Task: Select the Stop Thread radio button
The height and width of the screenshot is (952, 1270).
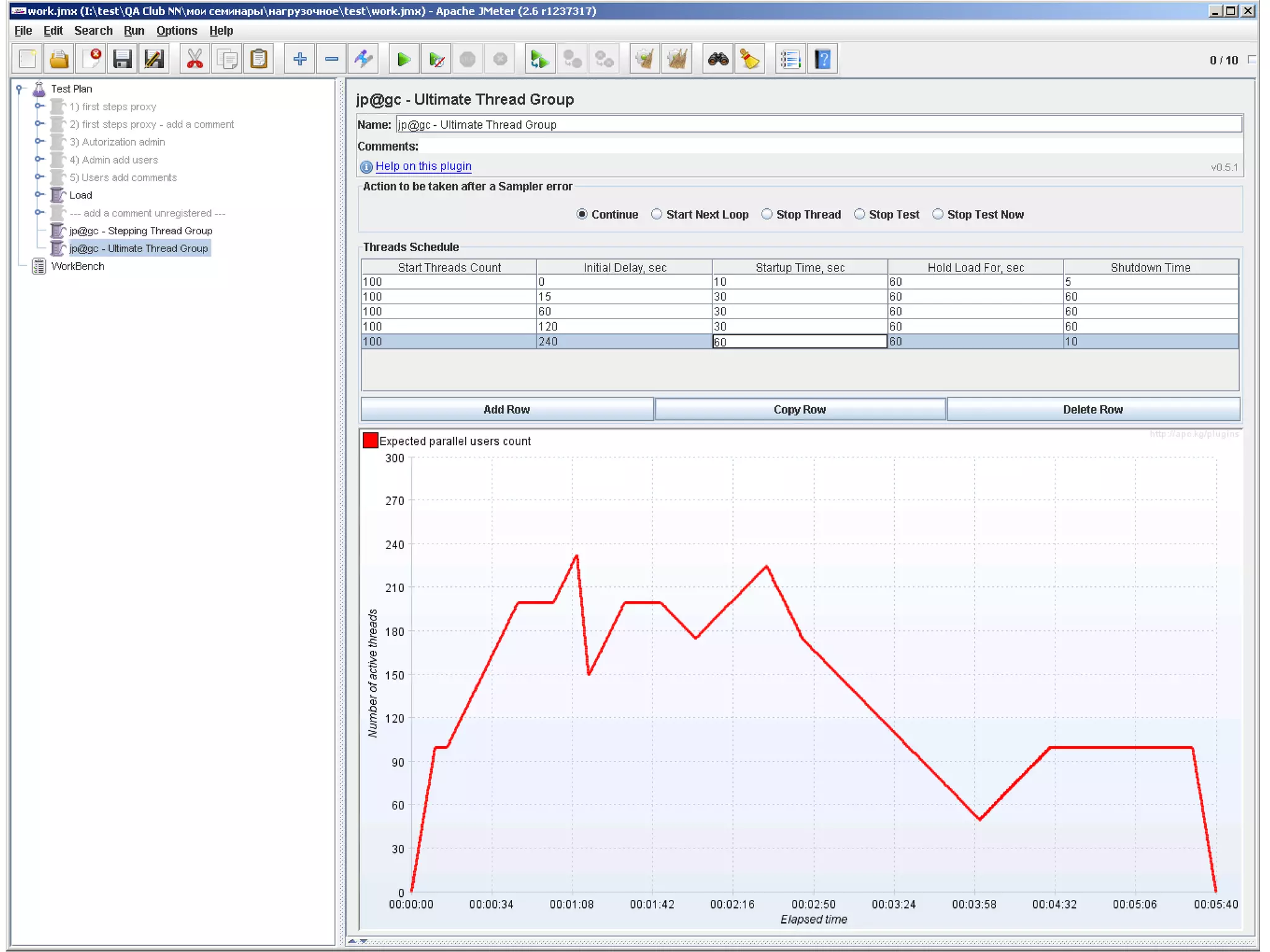Action: coord(767,214)
